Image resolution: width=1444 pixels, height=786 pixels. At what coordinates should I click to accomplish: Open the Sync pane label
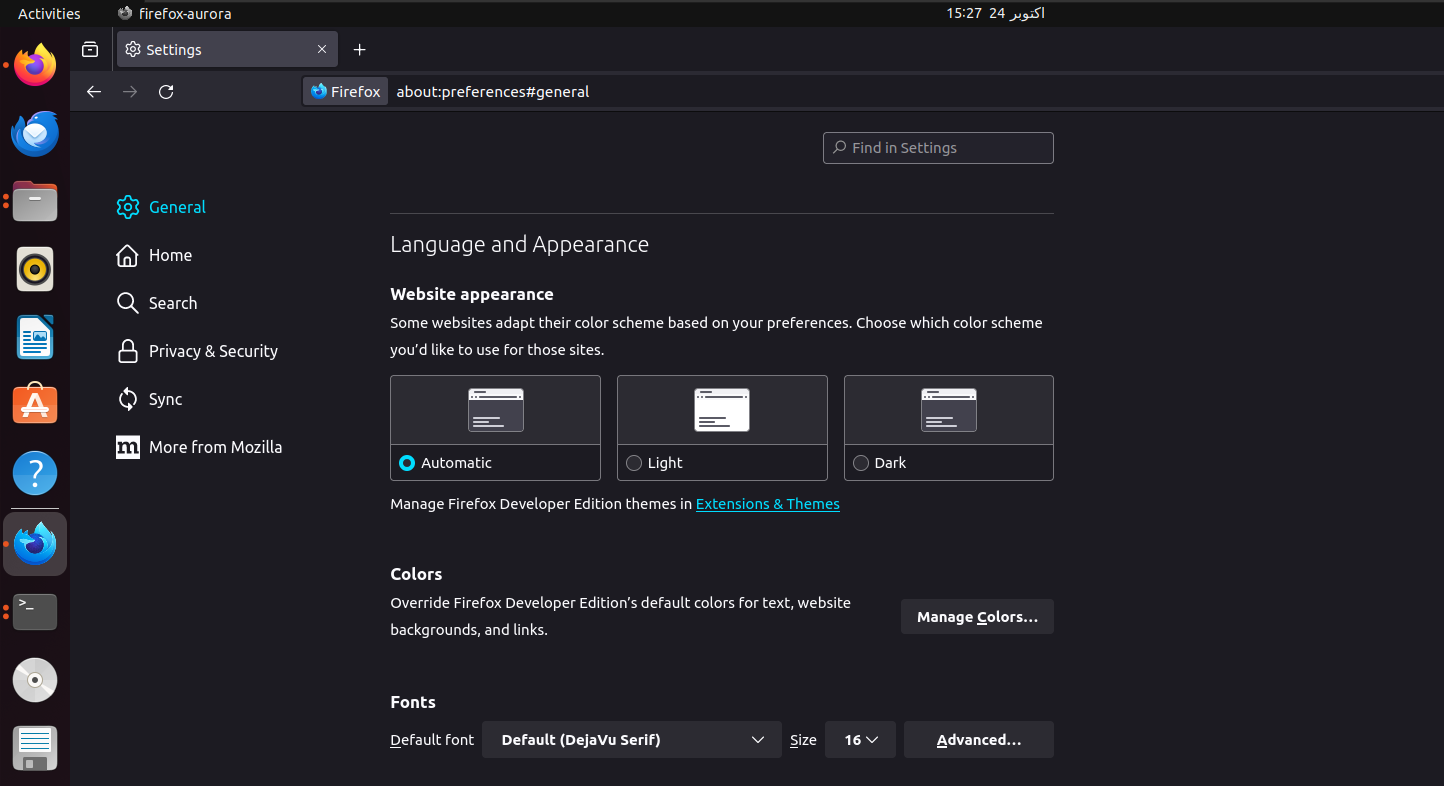pos(165,399)
